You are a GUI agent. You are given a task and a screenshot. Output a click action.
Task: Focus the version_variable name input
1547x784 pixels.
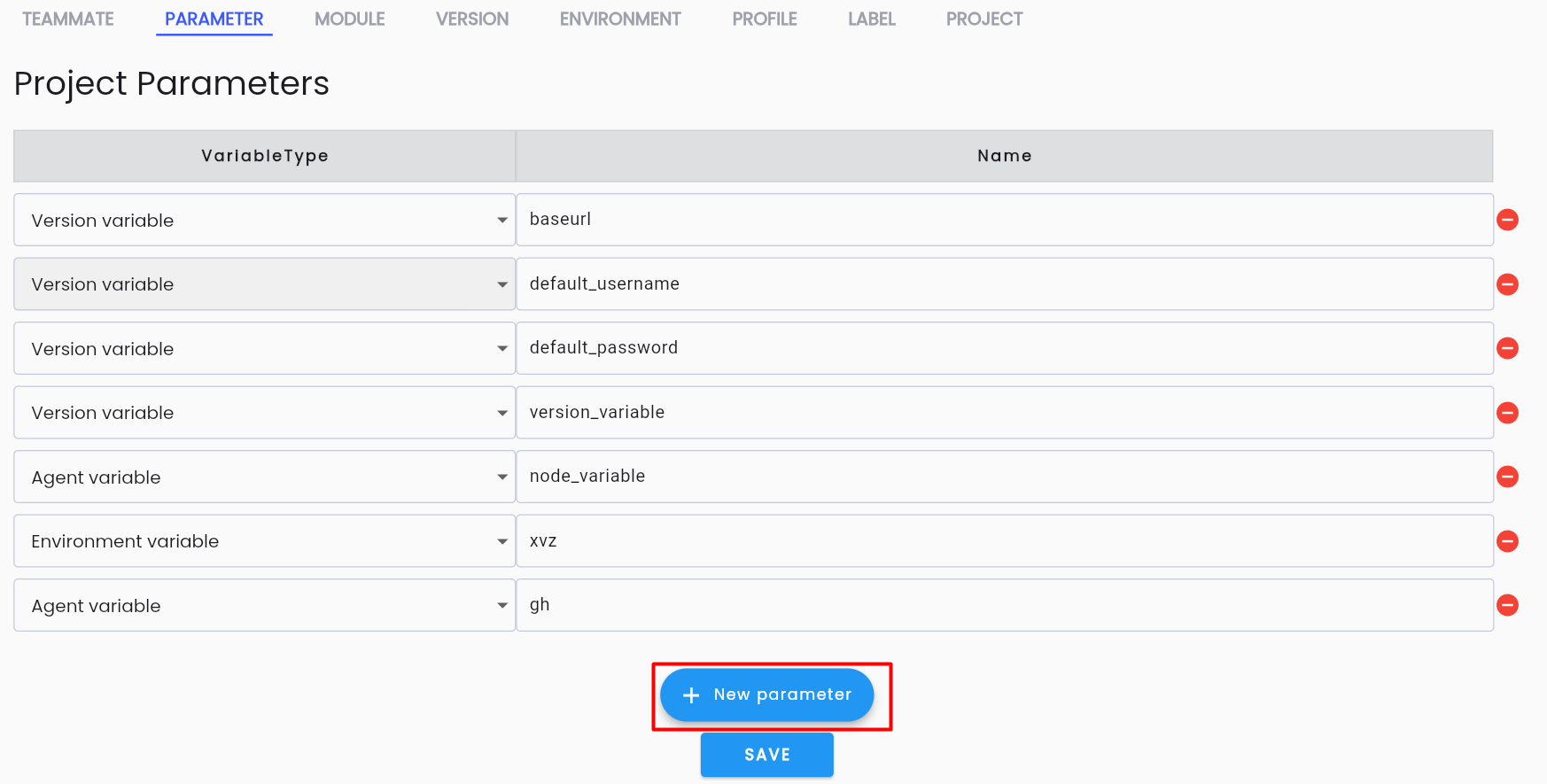pos(1005,412)
